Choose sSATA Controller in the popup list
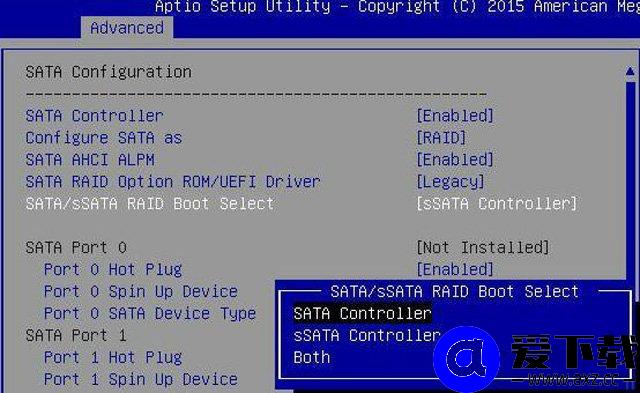 [x=367, y=335]
